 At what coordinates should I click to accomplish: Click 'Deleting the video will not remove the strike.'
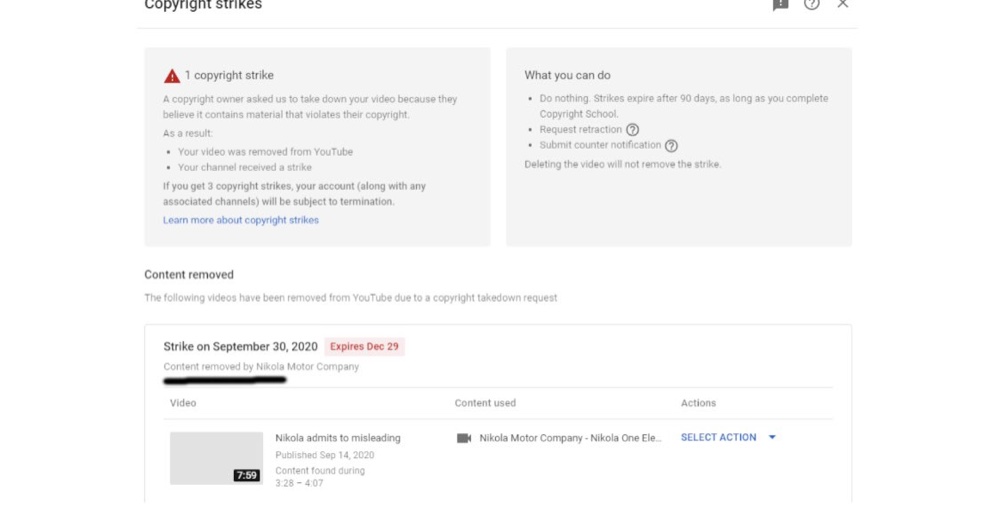coord(622,164)
